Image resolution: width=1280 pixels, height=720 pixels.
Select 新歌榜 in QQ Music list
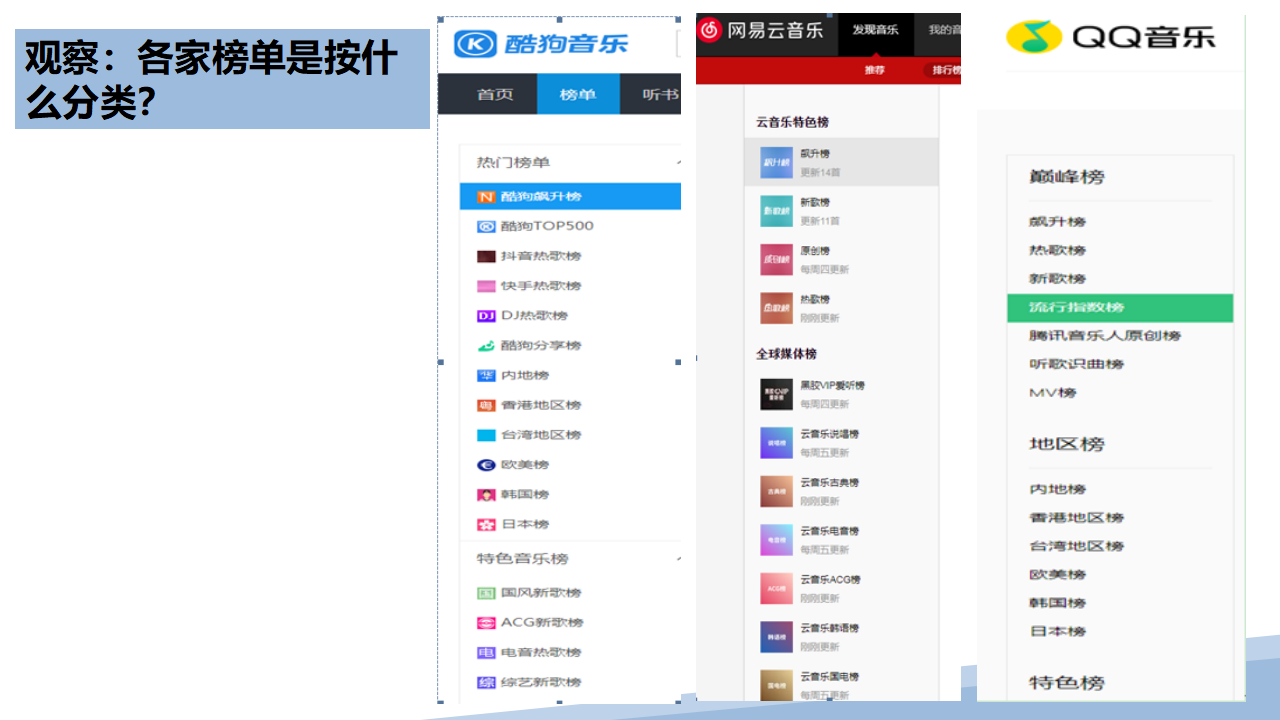point(1057,279)
